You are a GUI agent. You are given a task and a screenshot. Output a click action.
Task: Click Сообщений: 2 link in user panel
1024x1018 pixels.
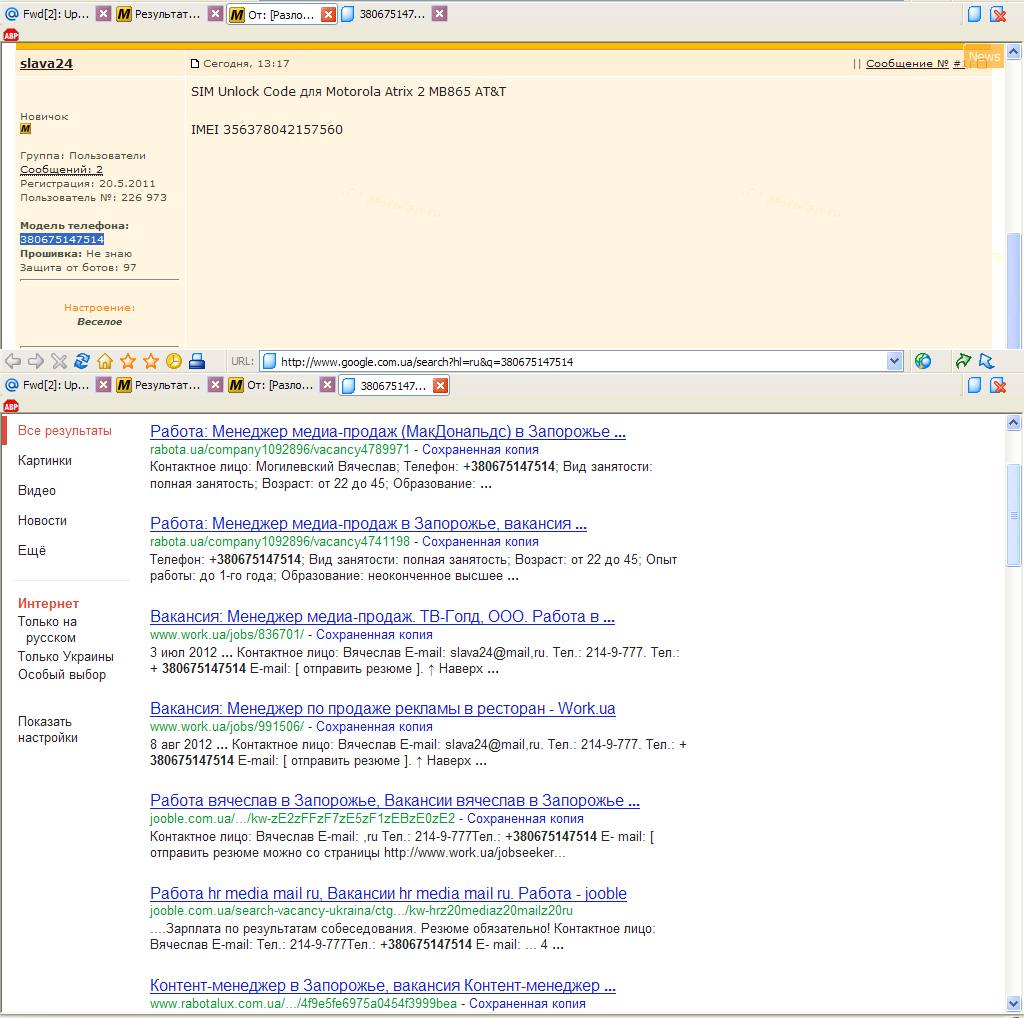tap(61, 169)
